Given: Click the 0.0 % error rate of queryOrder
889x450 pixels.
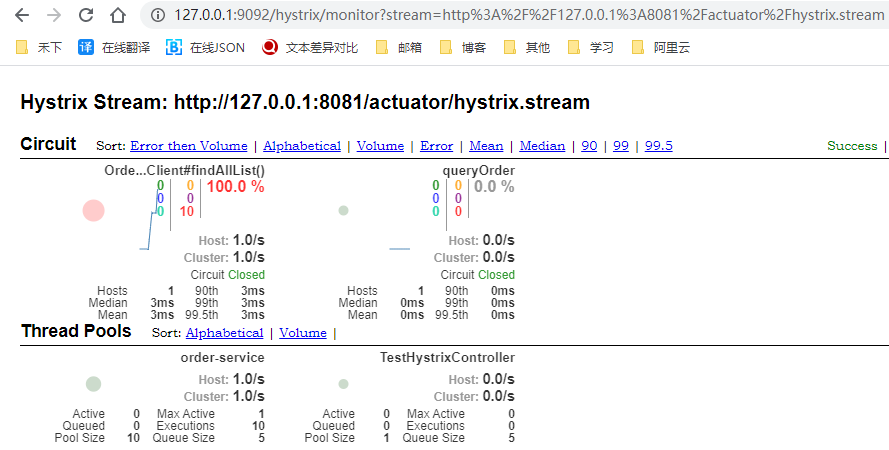Looking at the screenshot, I should click(494, 186).
